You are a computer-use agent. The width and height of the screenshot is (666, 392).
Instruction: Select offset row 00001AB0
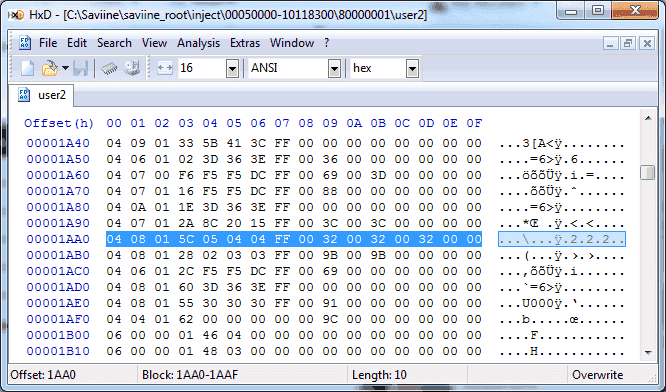(58, 255)
